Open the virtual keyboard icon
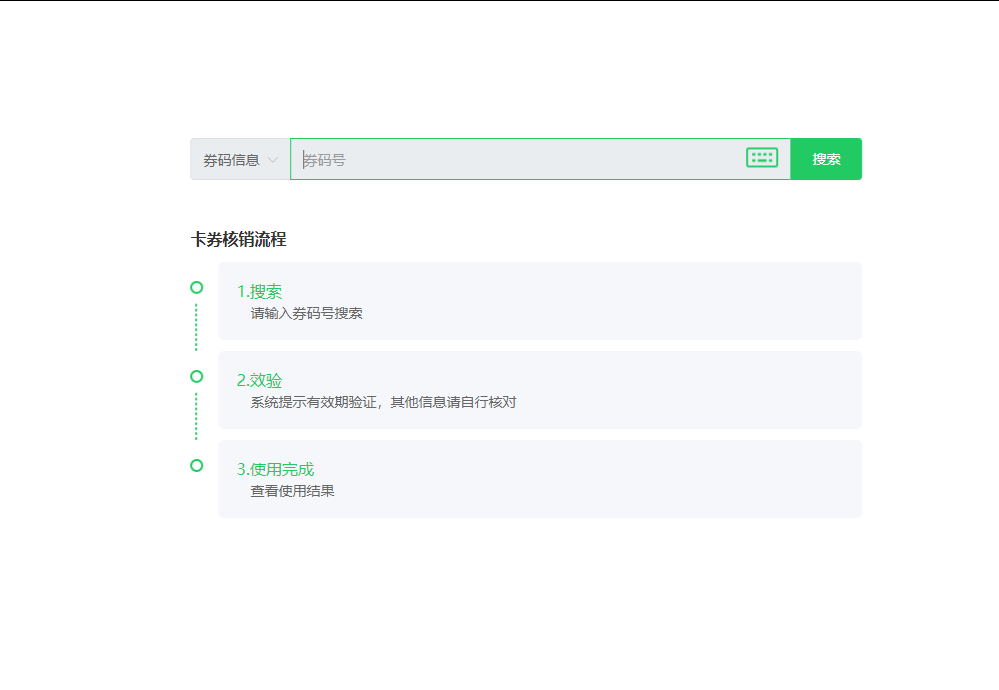 [762, 157]
